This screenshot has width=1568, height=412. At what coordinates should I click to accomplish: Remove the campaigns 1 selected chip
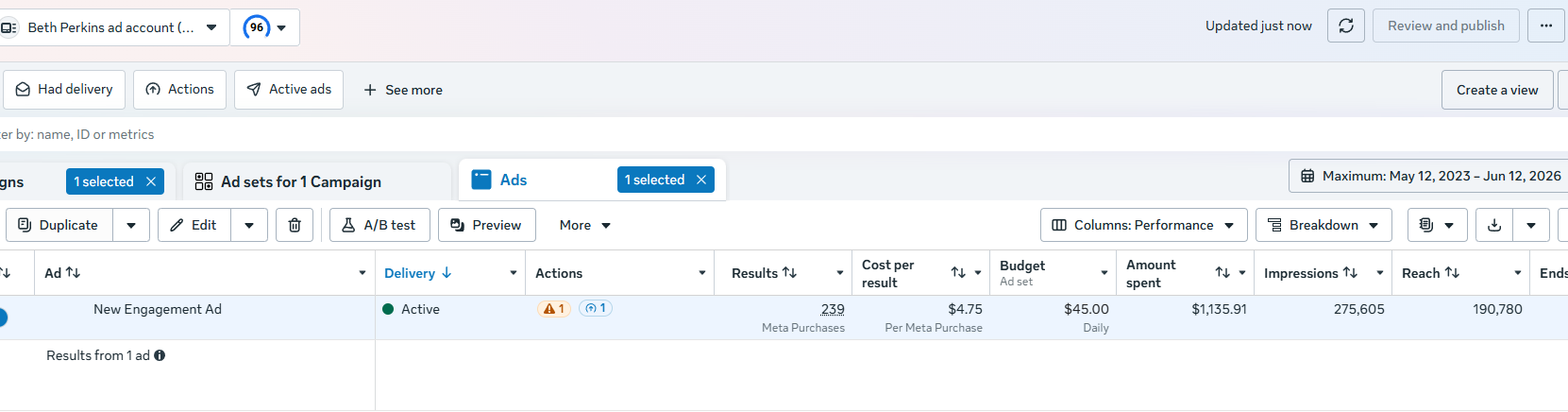(151, 181)
